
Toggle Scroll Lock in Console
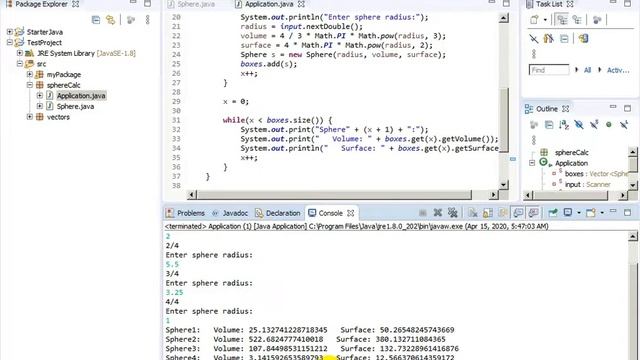[x=488, y=213]
